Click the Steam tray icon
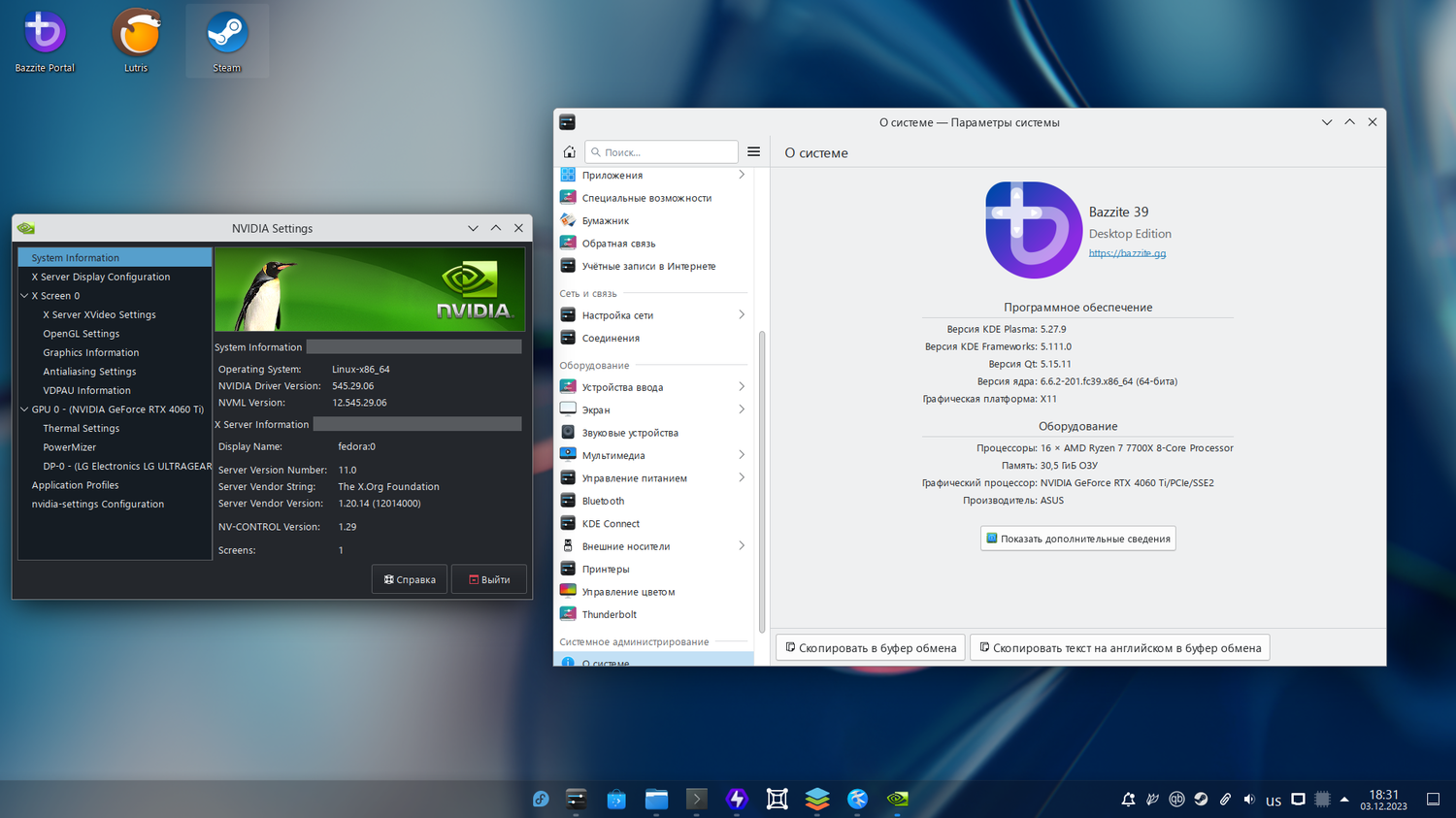 [x=1201, y=800]
